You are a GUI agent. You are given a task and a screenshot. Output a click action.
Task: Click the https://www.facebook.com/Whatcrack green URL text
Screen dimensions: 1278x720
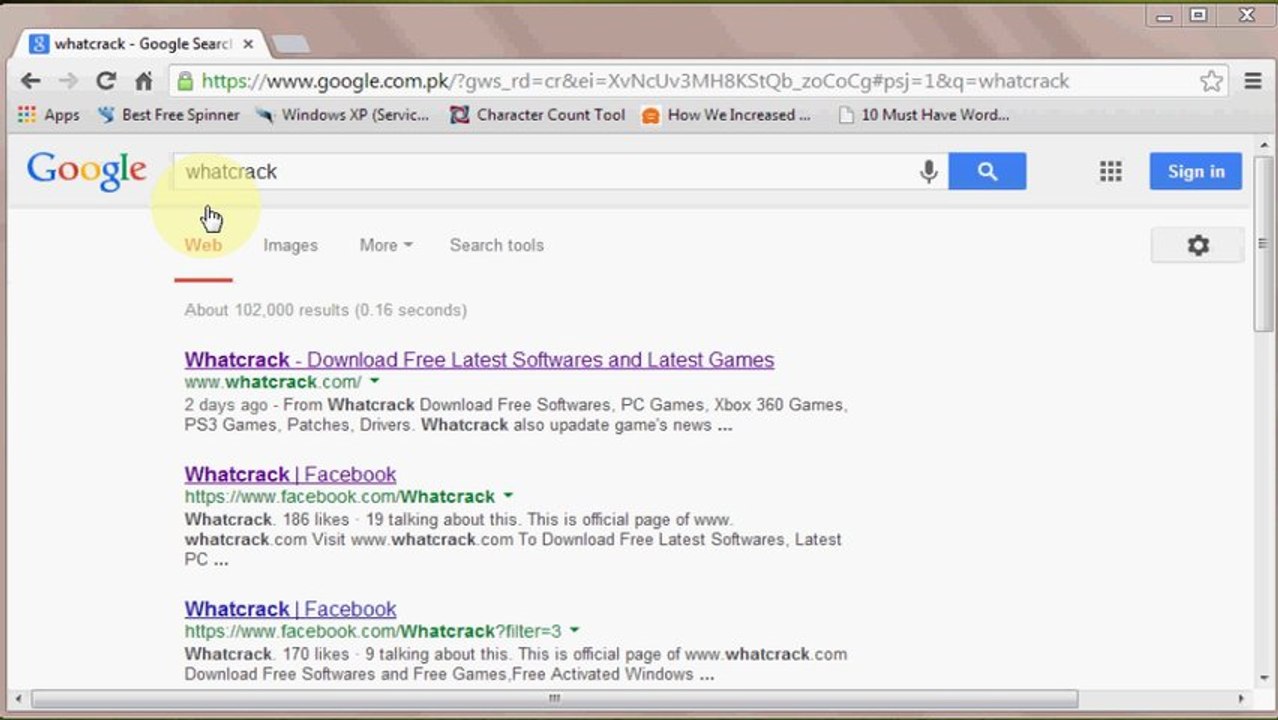click(x=339, y=497)
